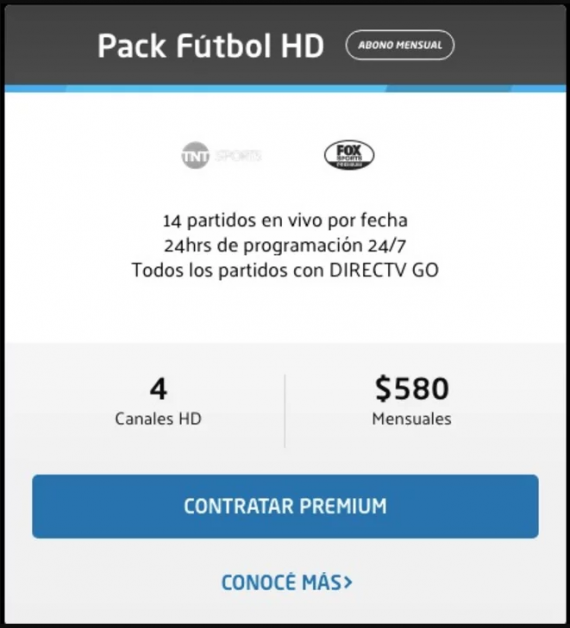The image size is (570, 628).
Task: Click the Fox Sports Premium logo
Action: 349,155
